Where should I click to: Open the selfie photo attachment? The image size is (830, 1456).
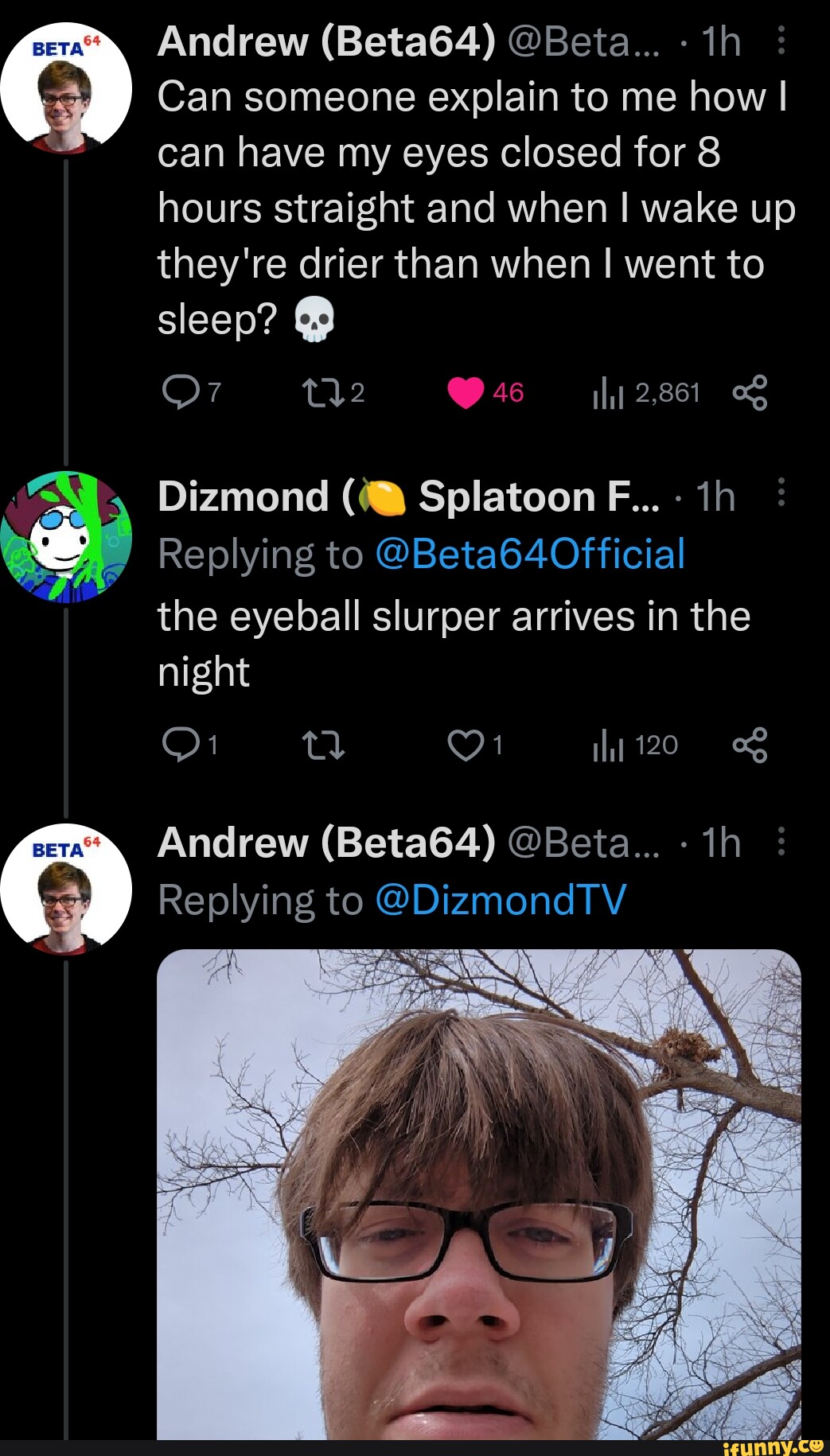point(478,1193)
